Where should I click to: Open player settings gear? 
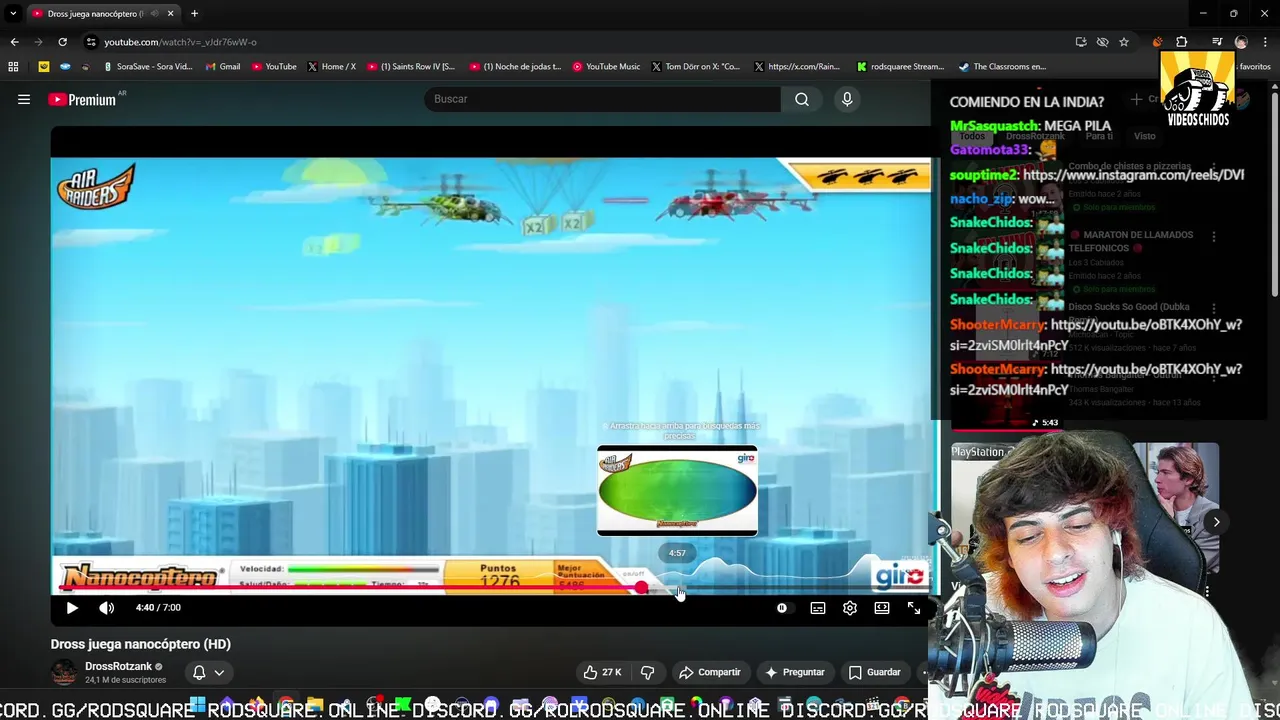(x=850, y=608)
